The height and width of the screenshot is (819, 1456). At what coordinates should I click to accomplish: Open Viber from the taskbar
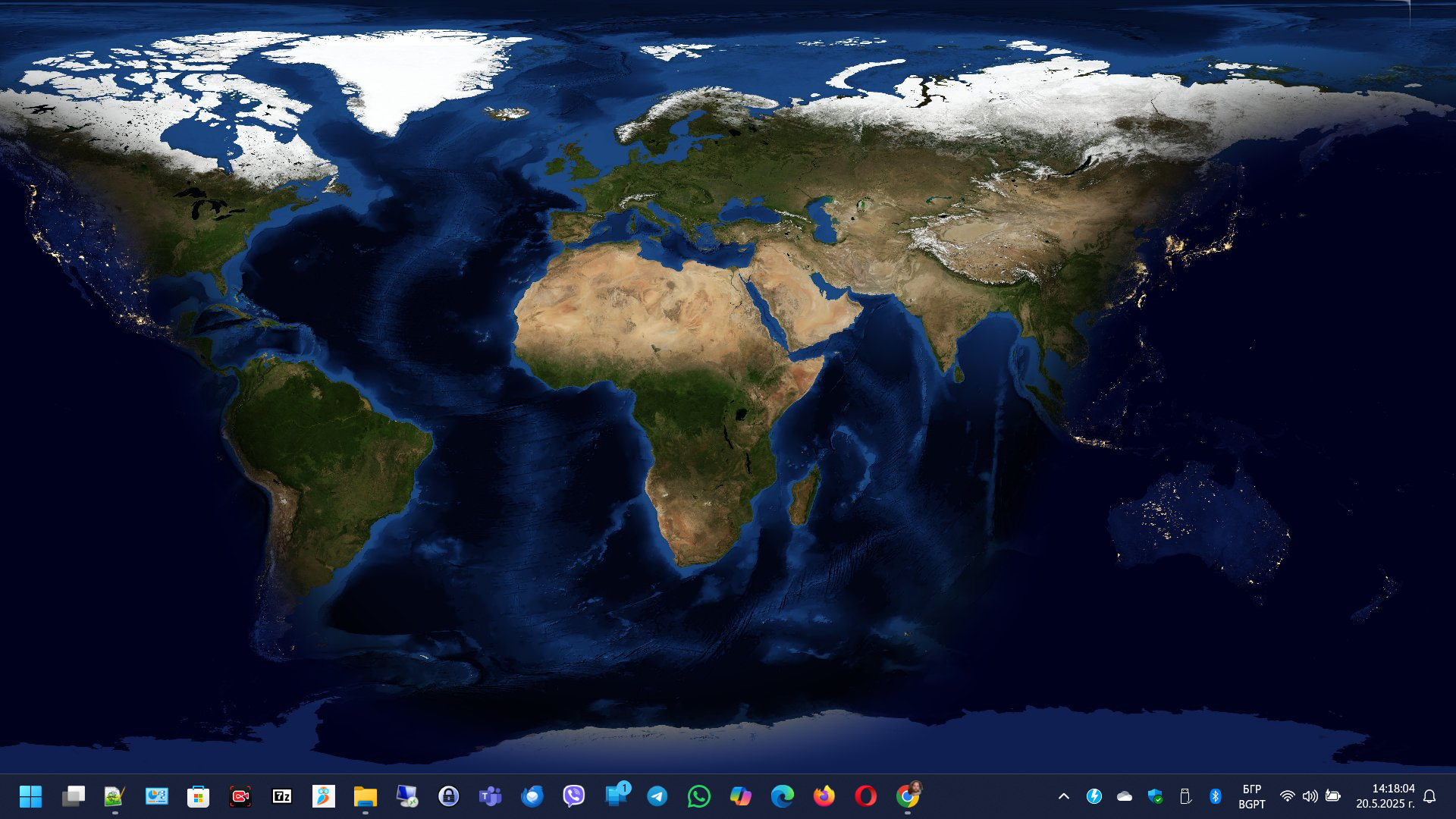click(x=573, y=796)
